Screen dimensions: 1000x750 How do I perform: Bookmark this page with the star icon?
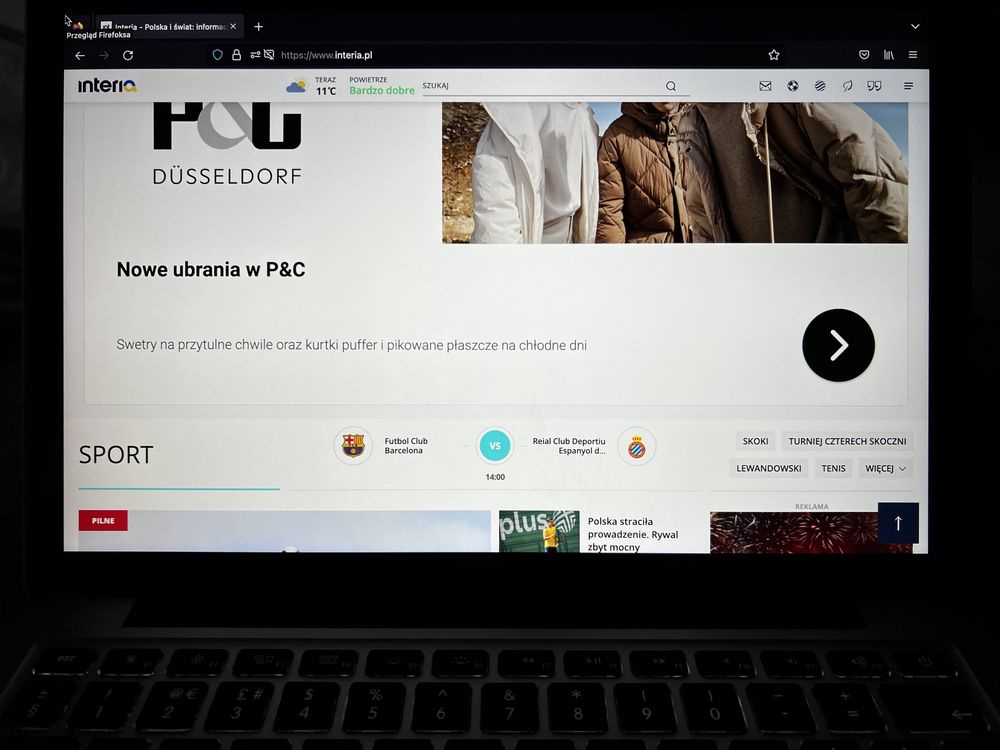[x=774, y=55]
